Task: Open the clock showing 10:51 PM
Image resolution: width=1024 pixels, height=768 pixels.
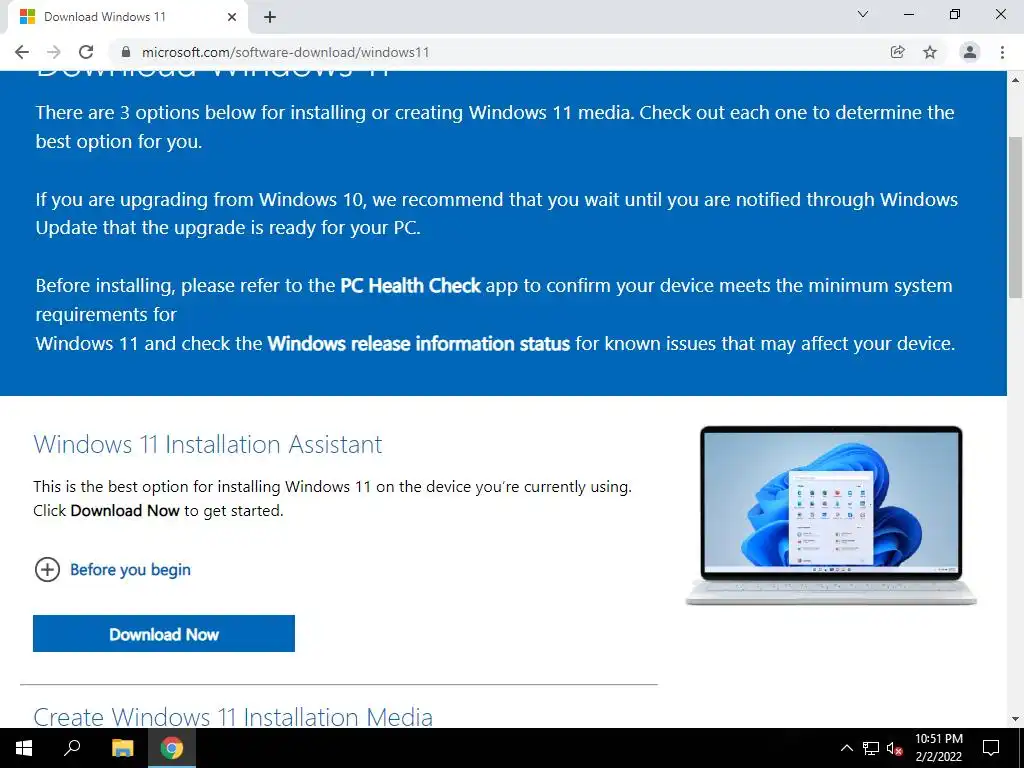Action: tap(938, 748)
